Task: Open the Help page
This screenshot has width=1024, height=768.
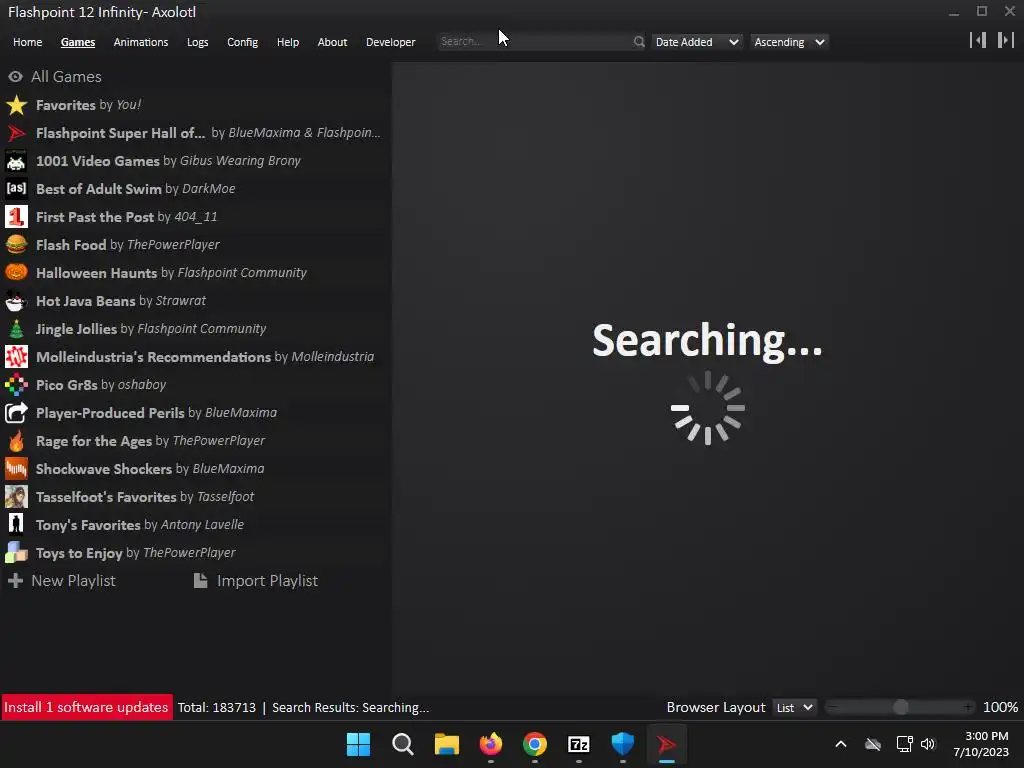Action: pyautogui.click(x=287, y=42)
